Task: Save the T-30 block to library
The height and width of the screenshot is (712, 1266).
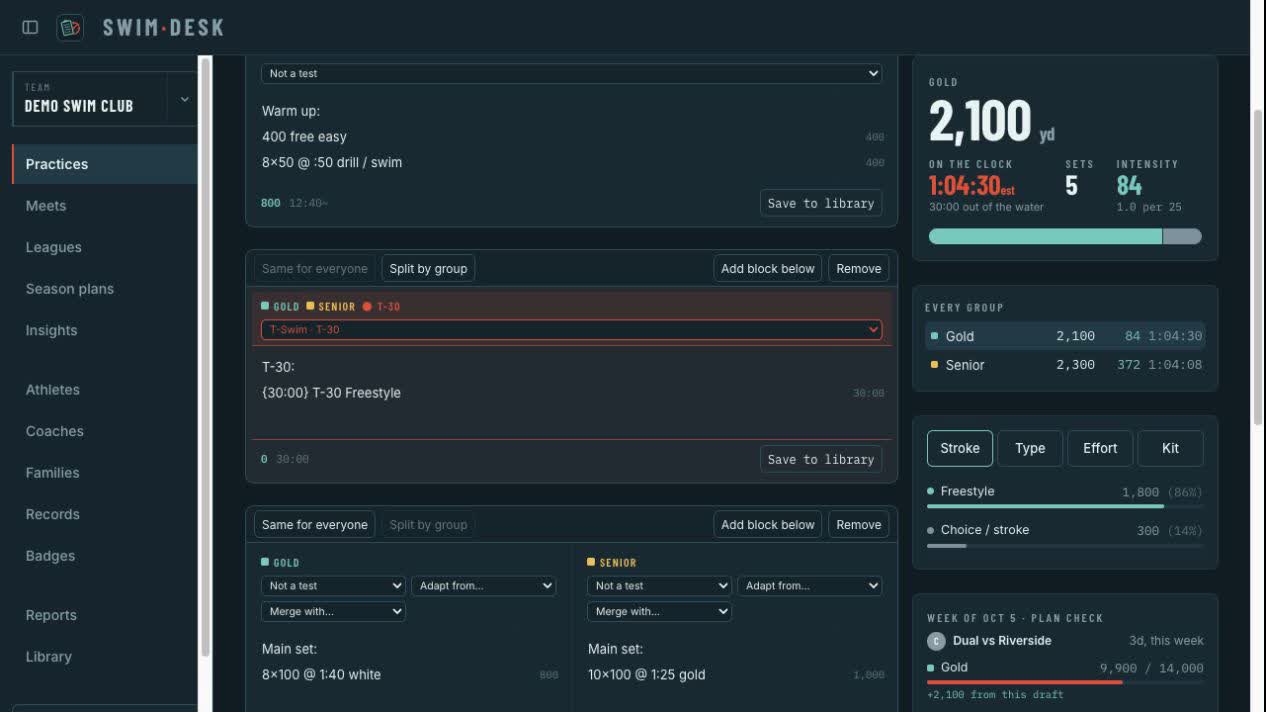Action: (x=821, y=459)
